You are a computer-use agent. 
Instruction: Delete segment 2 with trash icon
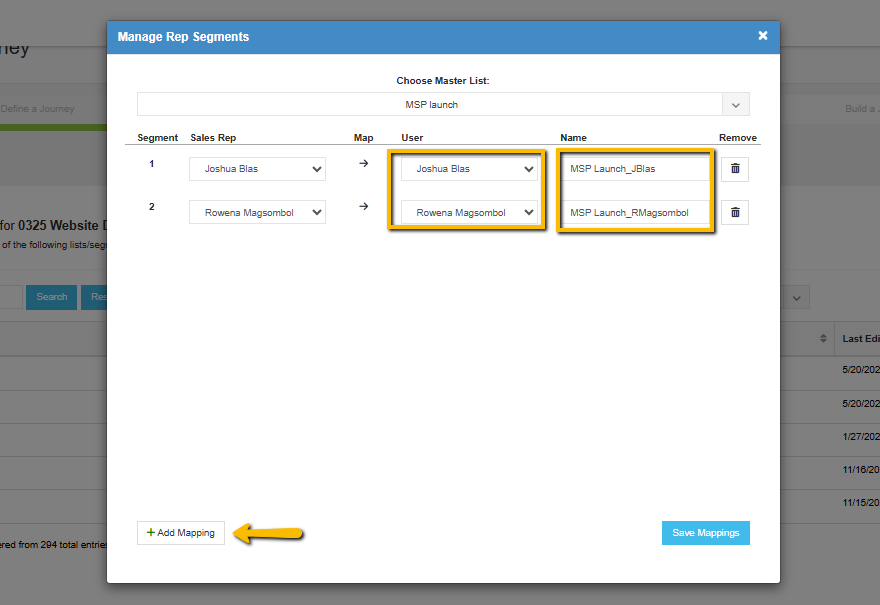coord(735,213)
